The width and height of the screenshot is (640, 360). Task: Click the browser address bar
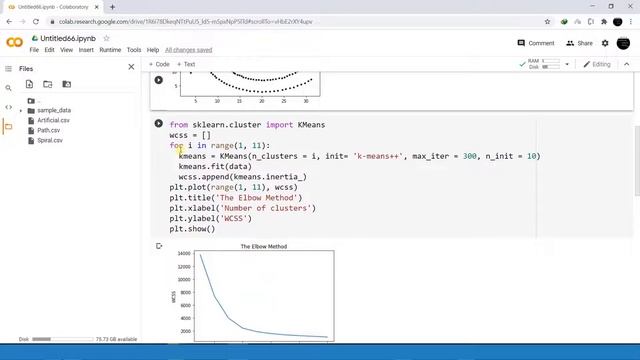[294, 22]
